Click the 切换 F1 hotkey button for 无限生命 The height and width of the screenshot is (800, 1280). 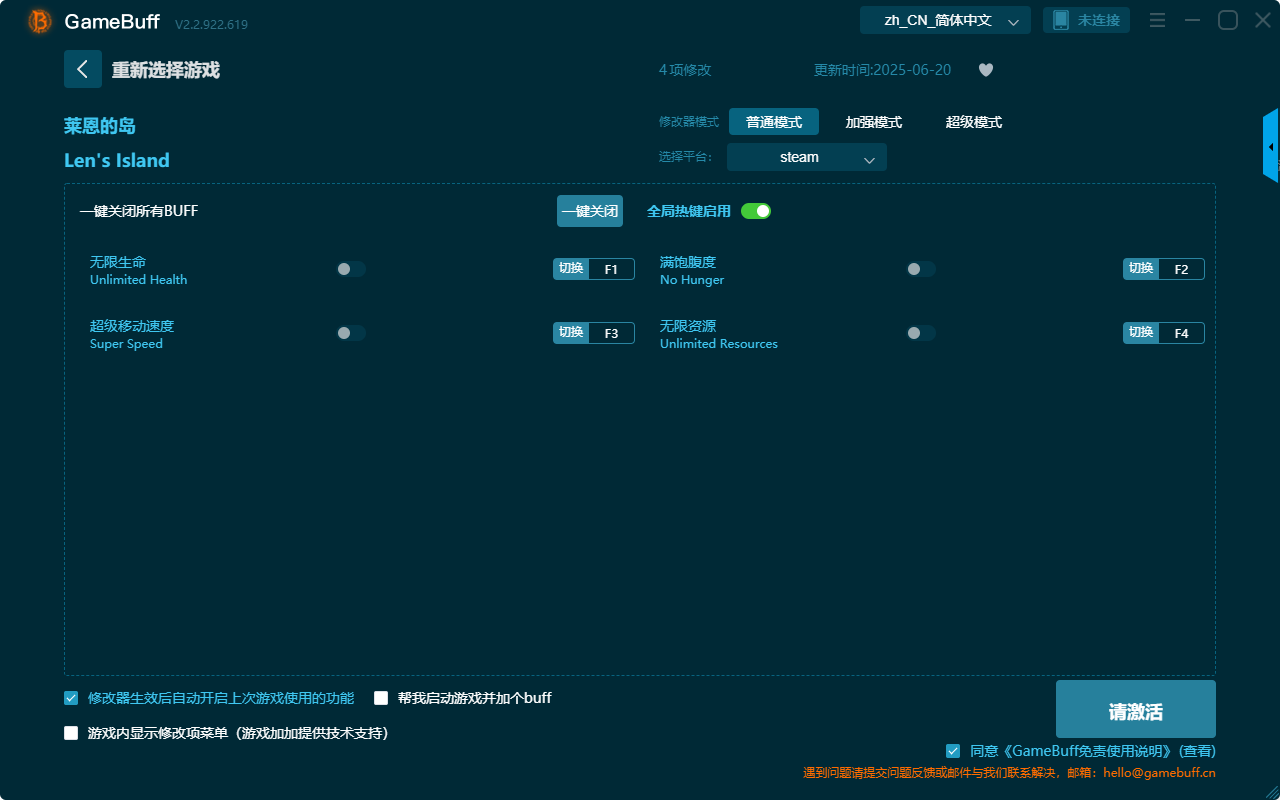[x=593, y=268]
